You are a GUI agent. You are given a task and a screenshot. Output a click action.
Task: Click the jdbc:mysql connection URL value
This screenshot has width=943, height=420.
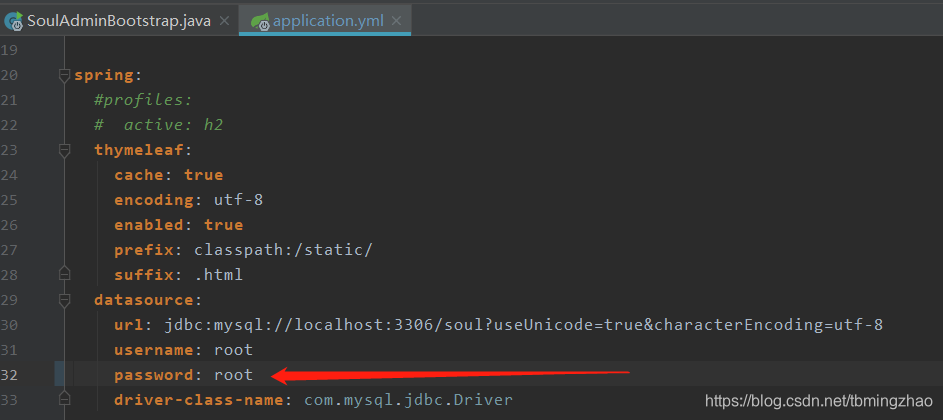[523, 325]
